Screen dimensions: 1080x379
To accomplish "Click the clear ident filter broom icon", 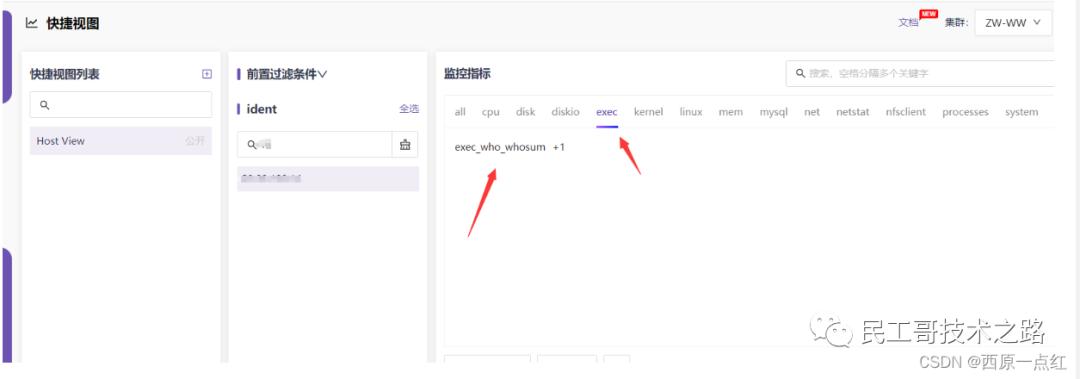I will pyautogui.click(x=405, y=145).
